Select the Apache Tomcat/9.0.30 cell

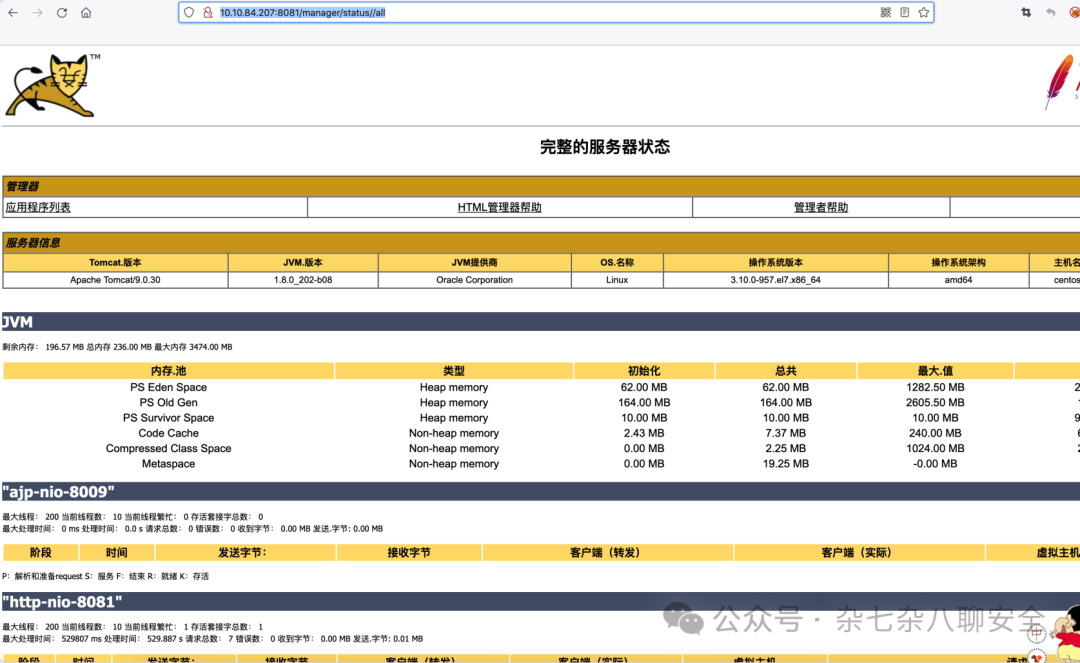(x=115, y=280)
